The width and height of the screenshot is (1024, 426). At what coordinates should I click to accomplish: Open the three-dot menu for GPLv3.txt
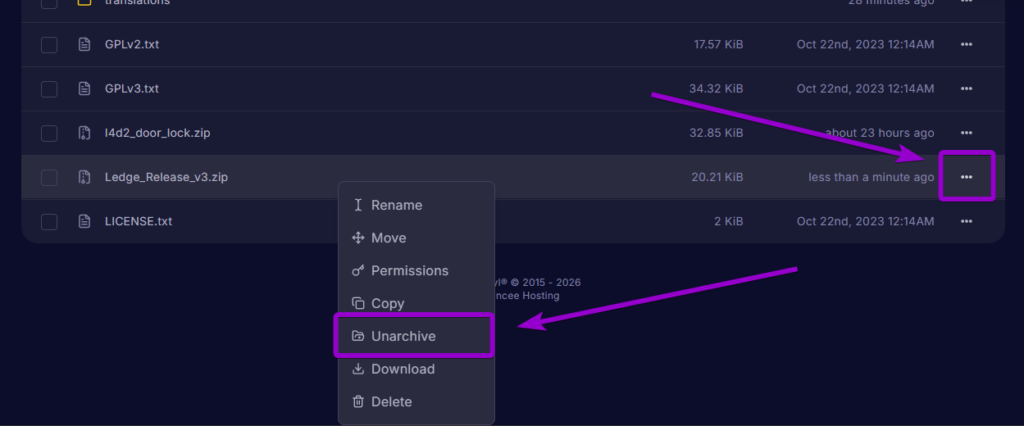click(x=967, y=89)
